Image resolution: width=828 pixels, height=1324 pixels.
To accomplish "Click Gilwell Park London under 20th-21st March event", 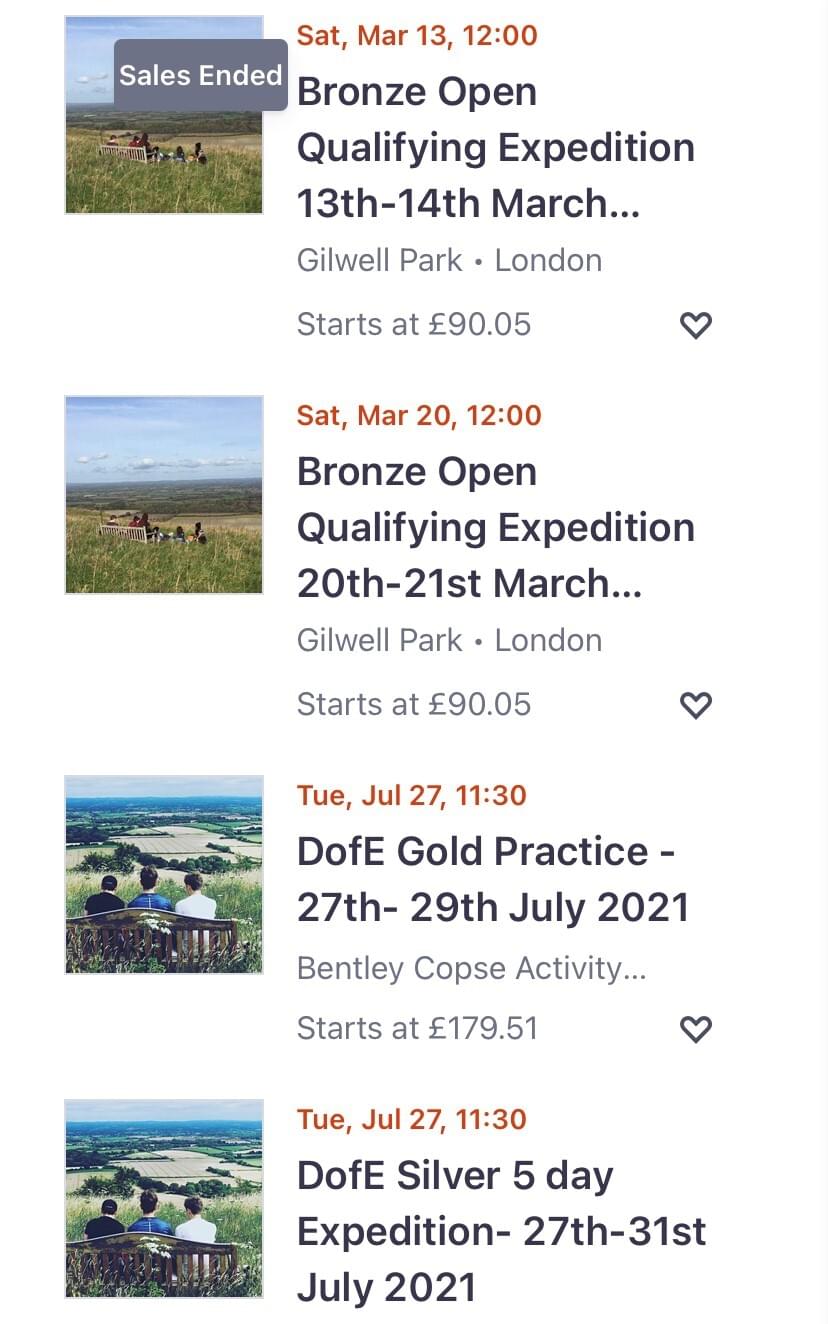I will click(x=449, y=641).
